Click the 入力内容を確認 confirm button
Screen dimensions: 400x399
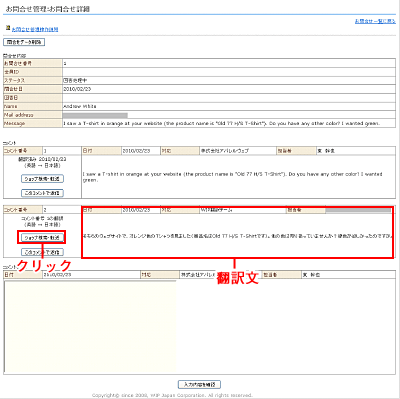point(199,384)
